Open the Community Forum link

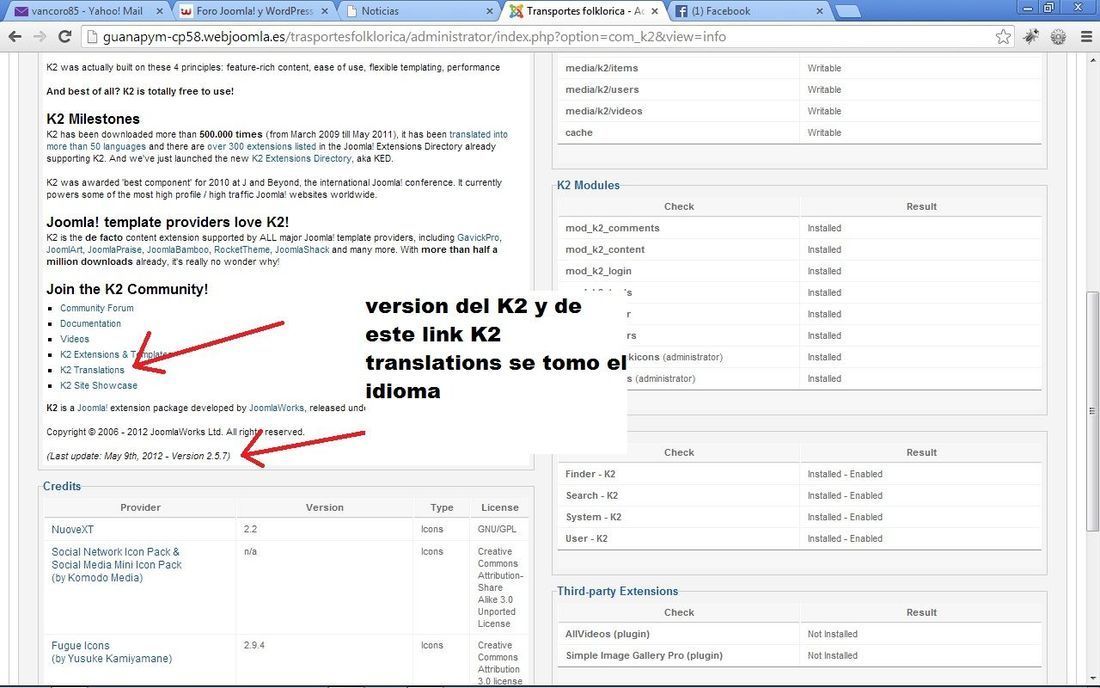(x=97, y=308)
